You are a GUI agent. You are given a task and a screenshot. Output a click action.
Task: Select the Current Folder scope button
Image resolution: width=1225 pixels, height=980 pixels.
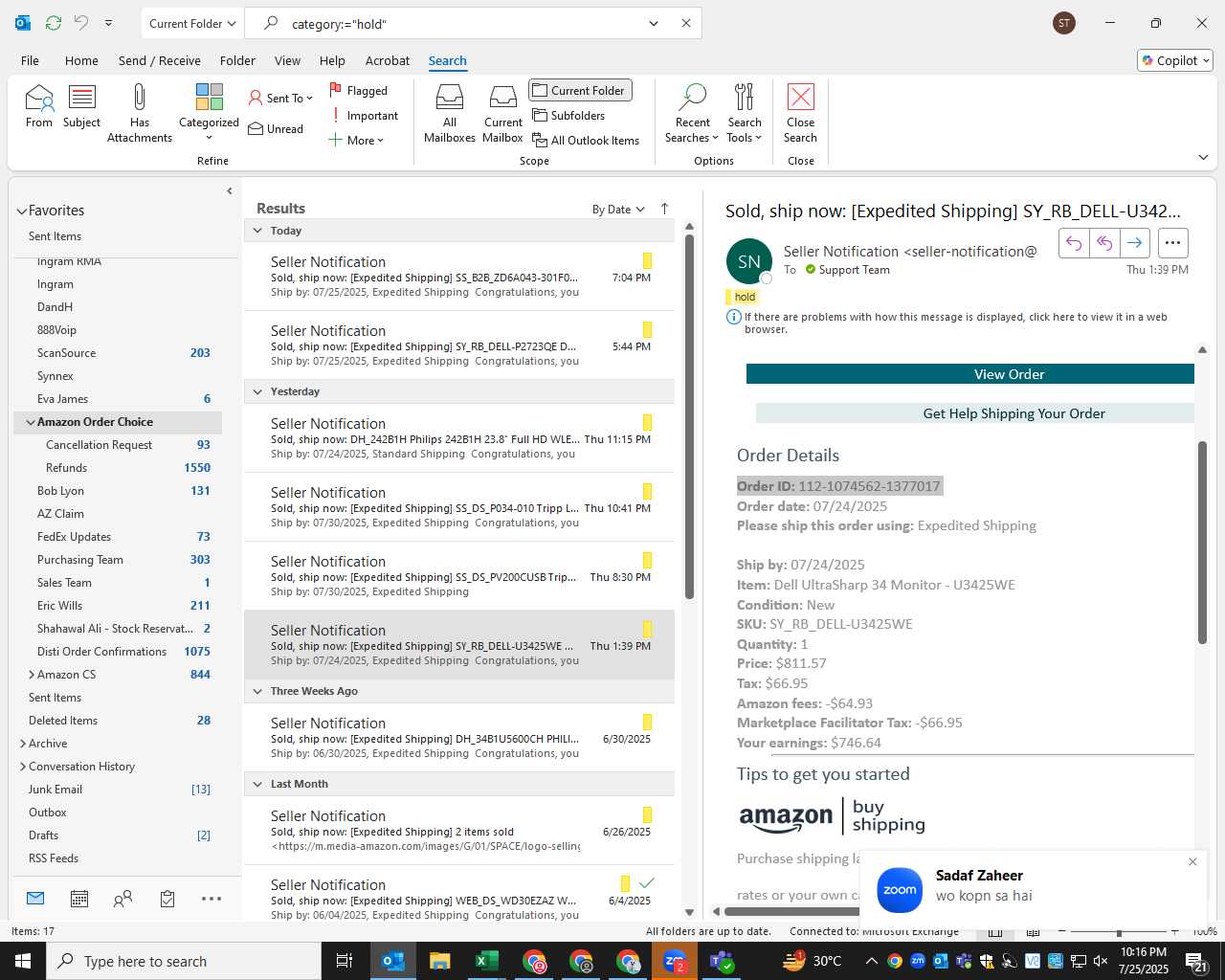580,91
